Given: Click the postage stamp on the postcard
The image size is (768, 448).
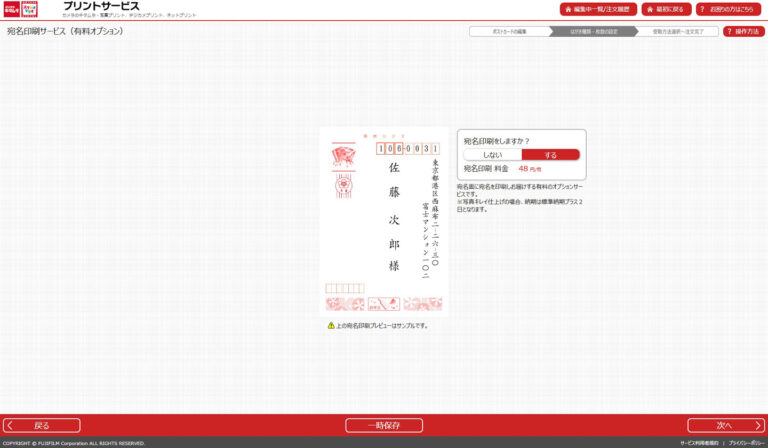Looking at the screenshot, I should tap(343, 156).
